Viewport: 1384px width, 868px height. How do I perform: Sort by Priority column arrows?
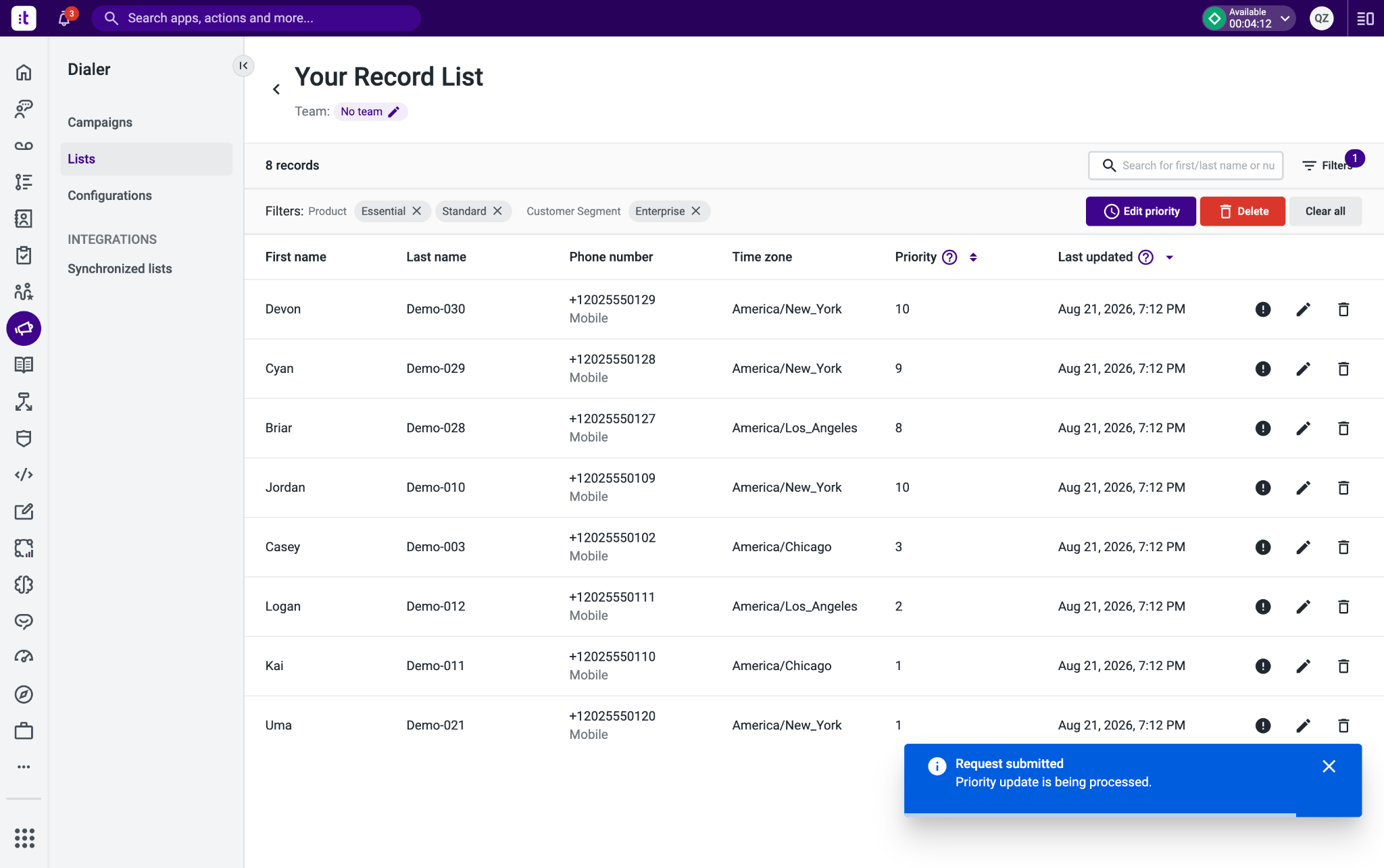[x=973, y=257]
